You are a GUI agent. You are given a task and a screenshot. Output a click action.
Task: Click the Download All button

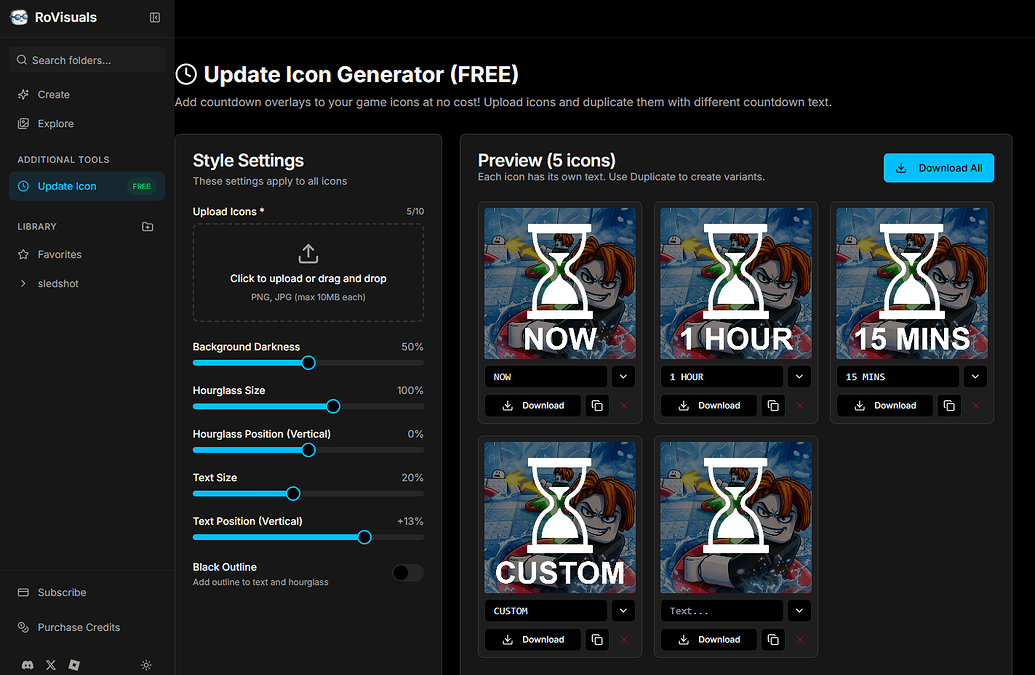click(x=939, y=168)
